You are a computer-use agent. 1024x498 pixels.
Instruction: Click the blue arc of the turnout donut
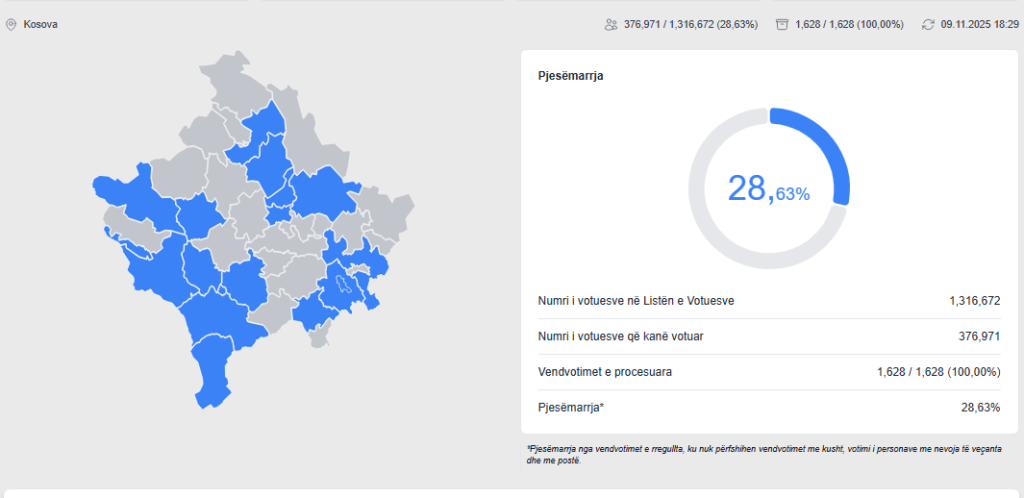[x=828, y=145]
